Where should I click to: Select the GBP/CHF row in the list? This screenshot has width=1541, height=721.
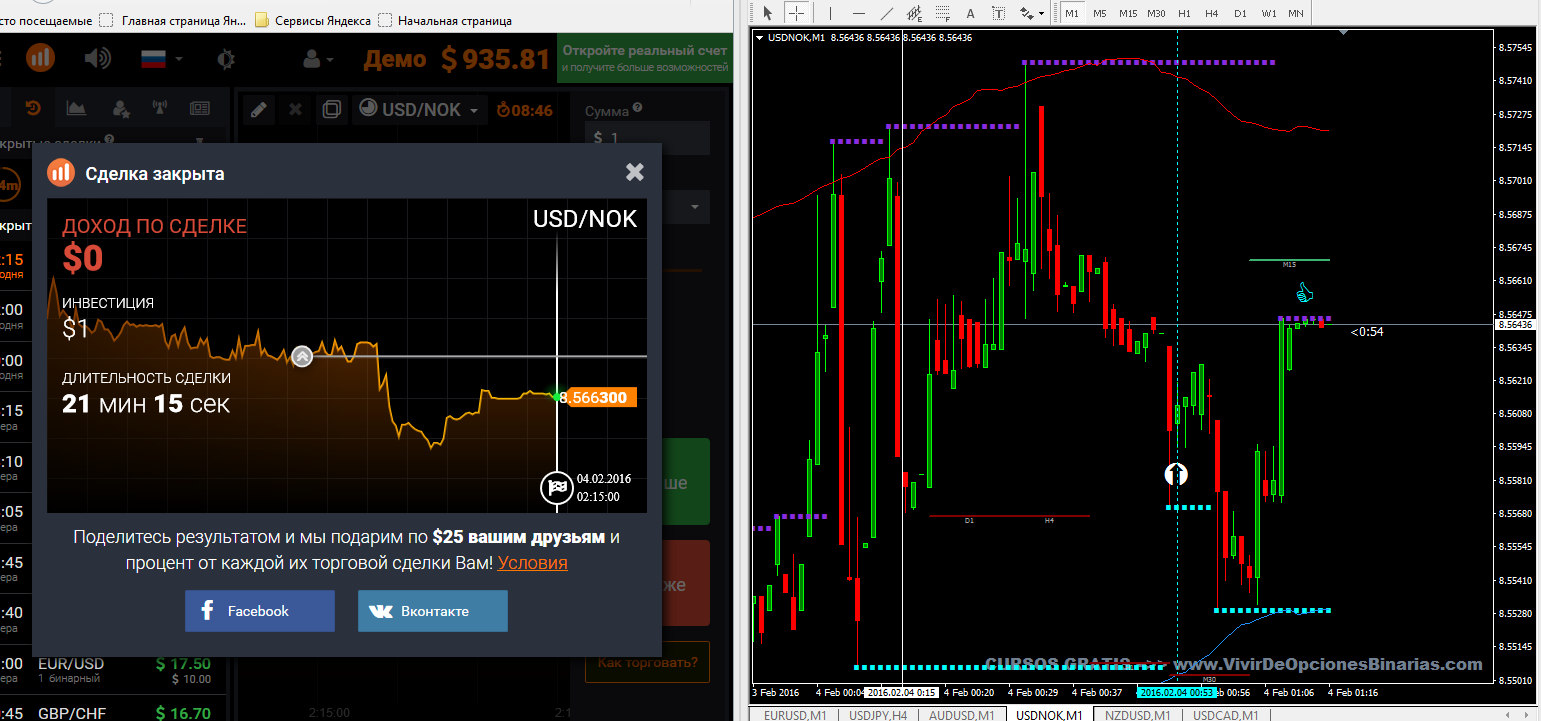click(115, 712)
